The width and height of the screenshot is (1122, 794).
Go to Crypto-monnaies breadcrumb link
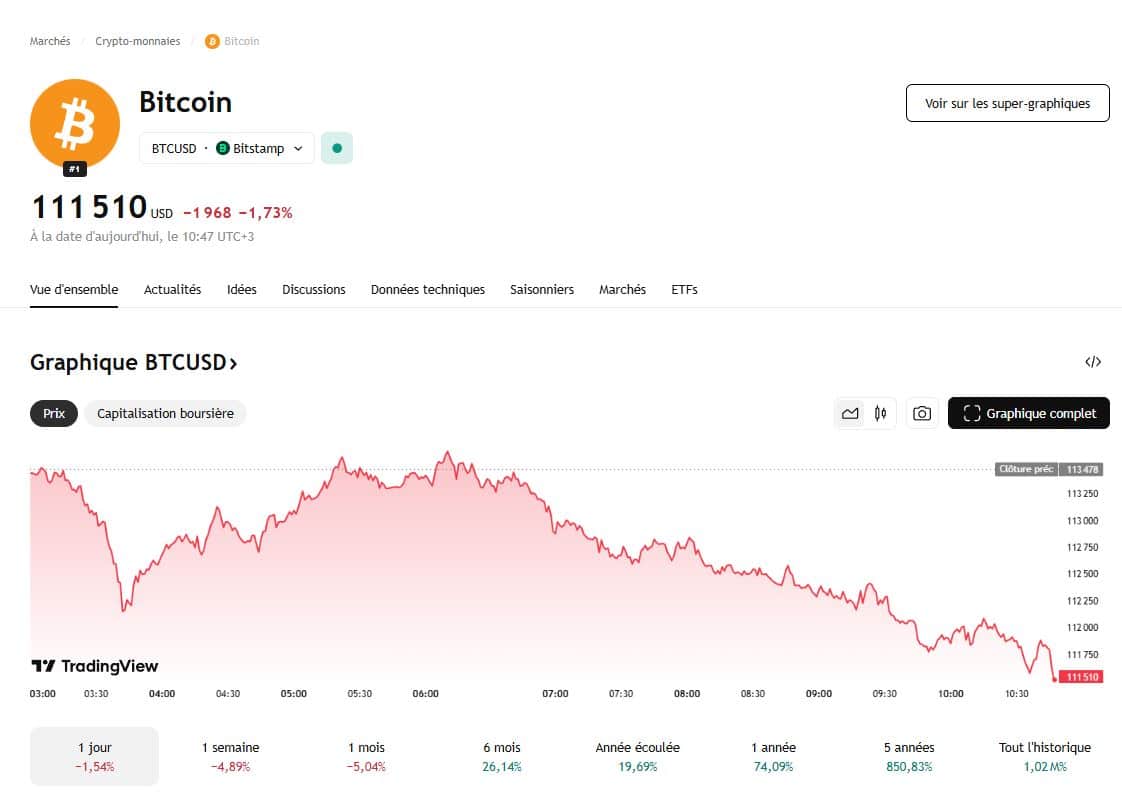pos(137,41)
